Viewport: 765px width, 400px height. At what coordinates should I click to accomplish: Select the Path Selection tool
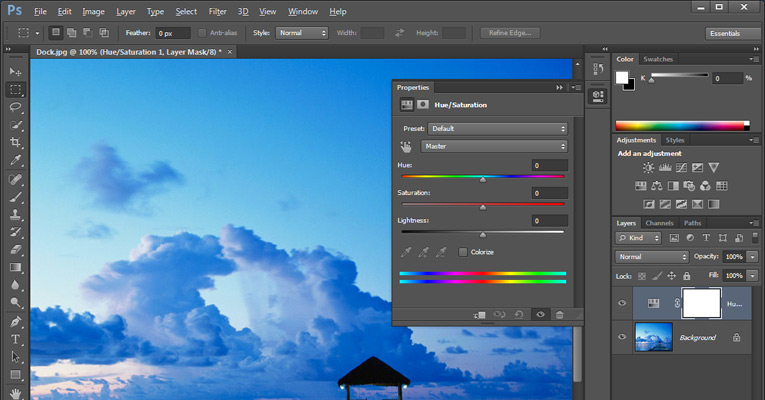pyautogui.click(x=15, y=357)
